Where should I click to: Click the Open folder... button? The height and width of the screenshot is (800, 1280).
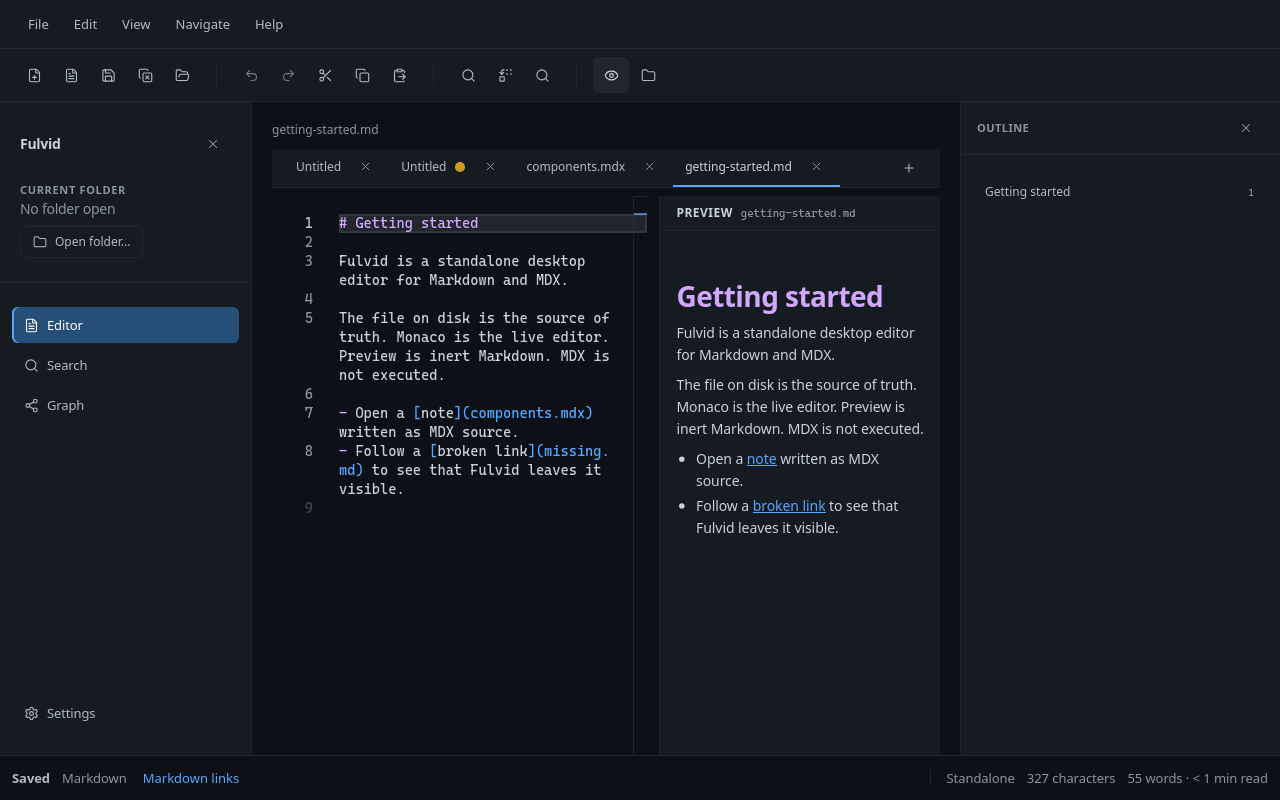point(81,242)
